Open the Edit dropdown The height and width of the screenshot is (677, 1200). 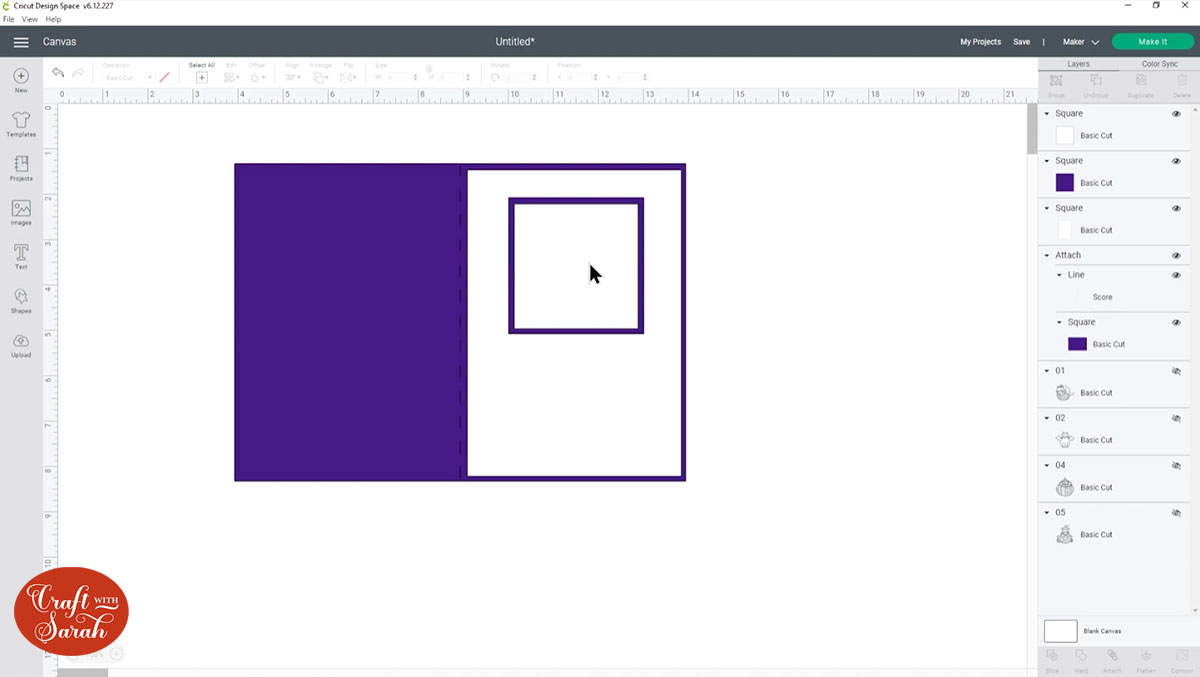click(x=231, y=77)
